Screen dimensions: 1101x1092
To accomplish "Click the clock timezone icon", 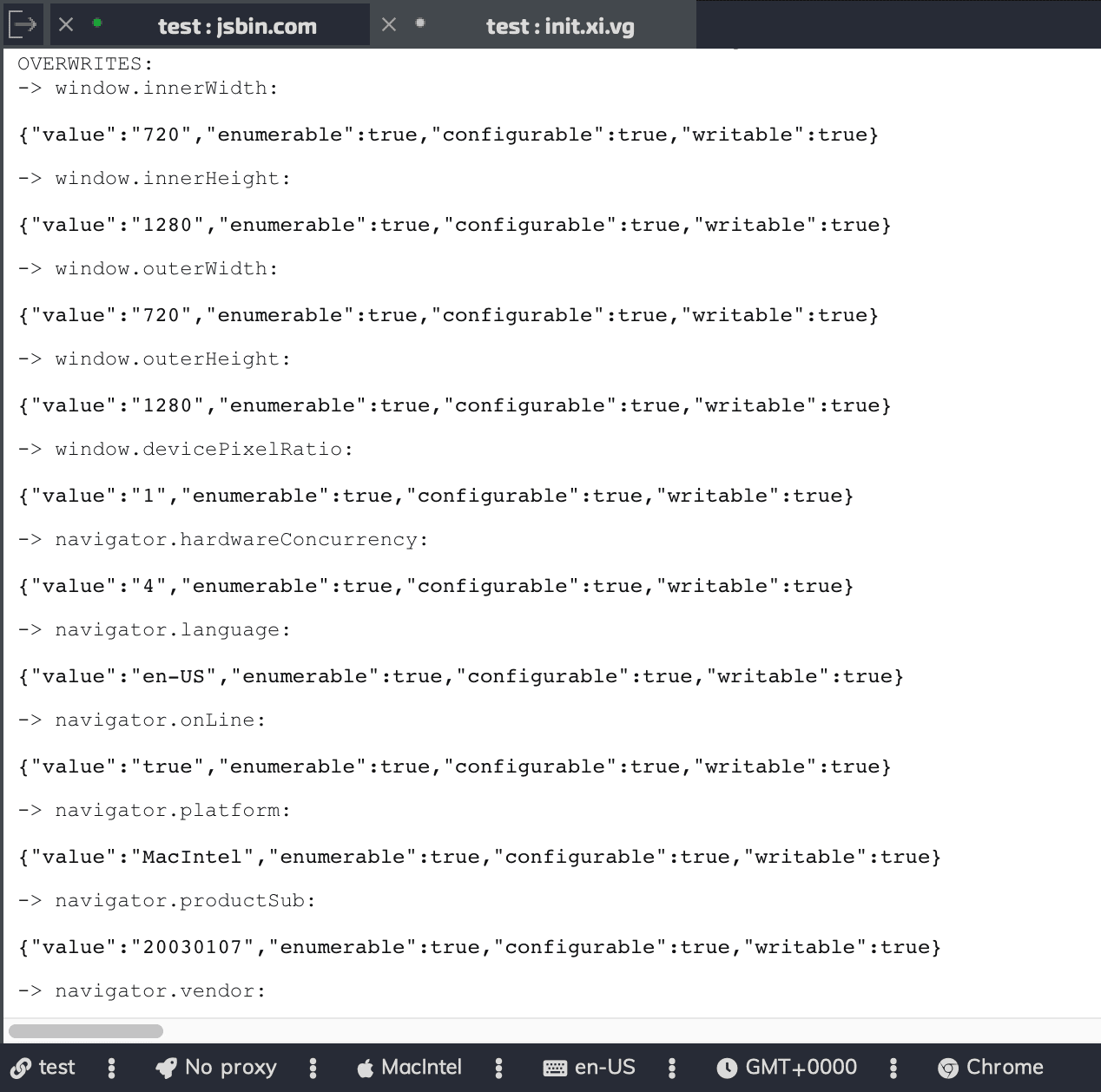I will coord(727,1068).
